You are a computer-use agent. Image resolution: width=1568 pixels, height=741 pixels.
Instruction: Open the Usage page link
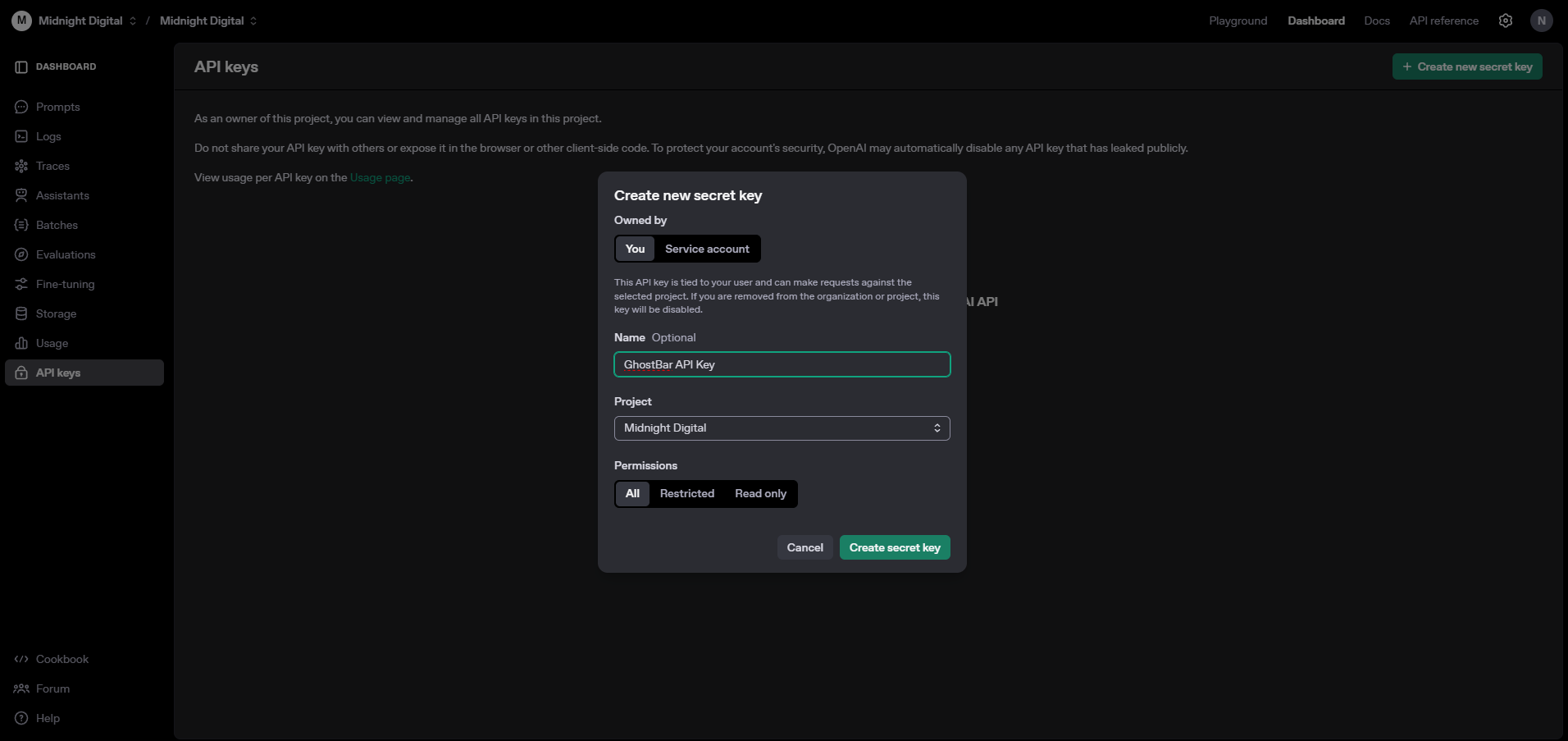click(x=380, y=177)
